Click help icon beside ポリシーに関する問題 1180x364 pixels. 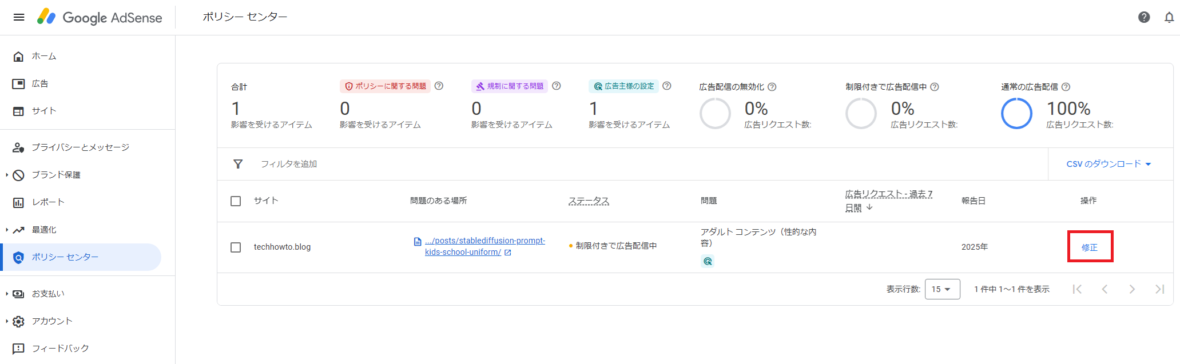click(x=439, y=86)
